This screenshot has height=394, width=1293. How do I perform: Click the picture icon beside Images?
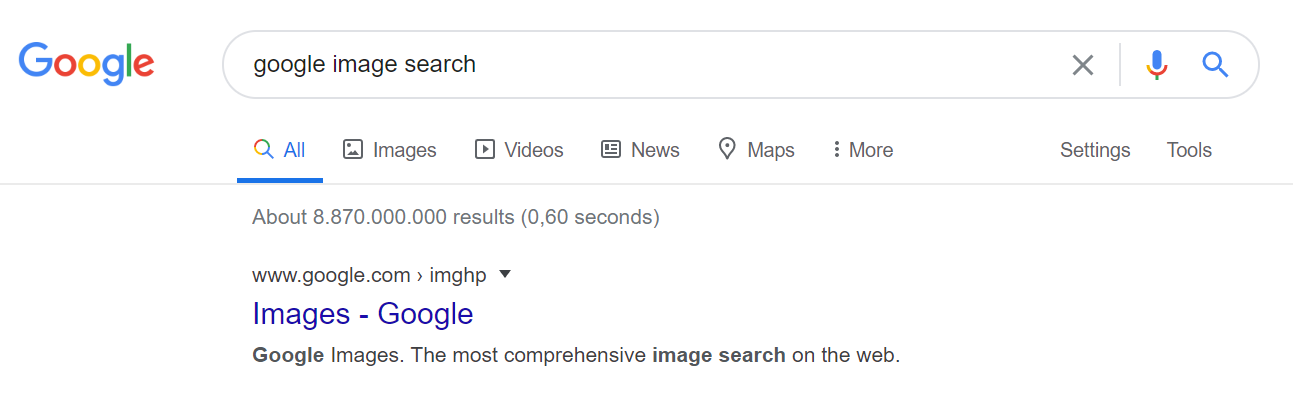tap(352, 150)
